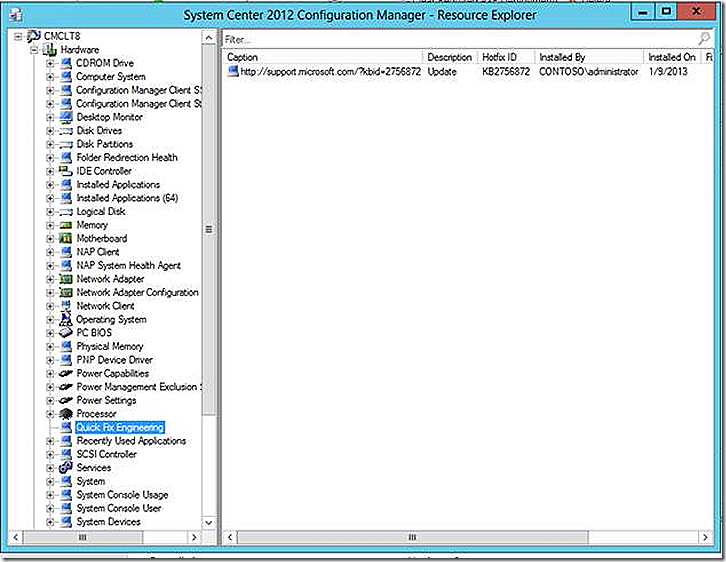
Task: Click the tree pane scroll up arrow
Action: 209,38
